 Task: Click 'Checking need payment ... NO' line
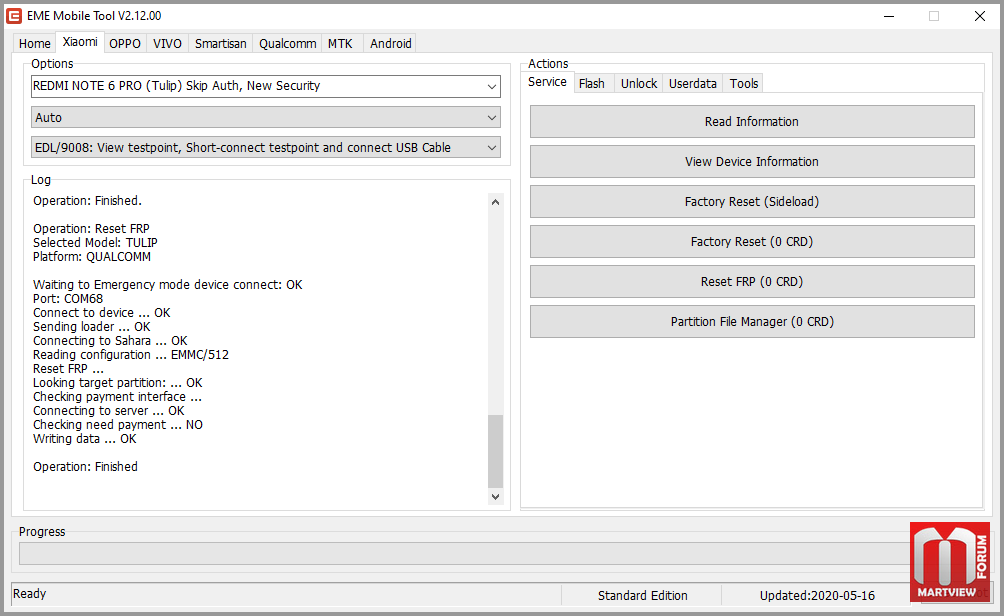(118, 425)
